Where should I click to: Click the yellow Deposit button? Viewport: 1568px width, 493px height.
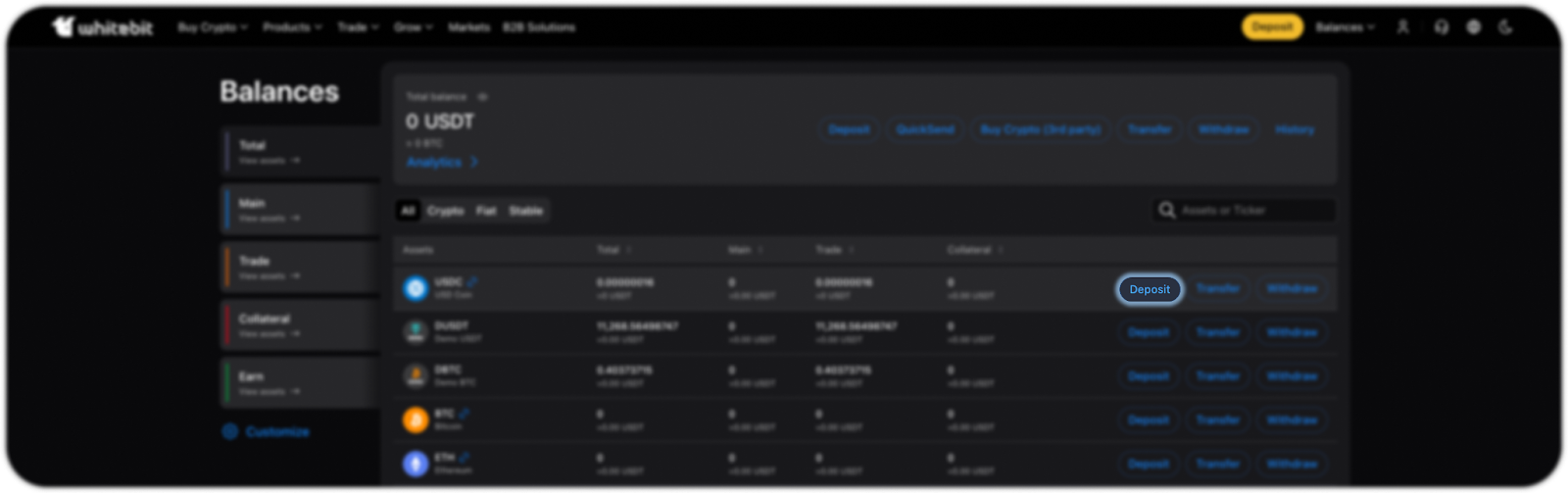tap(1272, 26)
